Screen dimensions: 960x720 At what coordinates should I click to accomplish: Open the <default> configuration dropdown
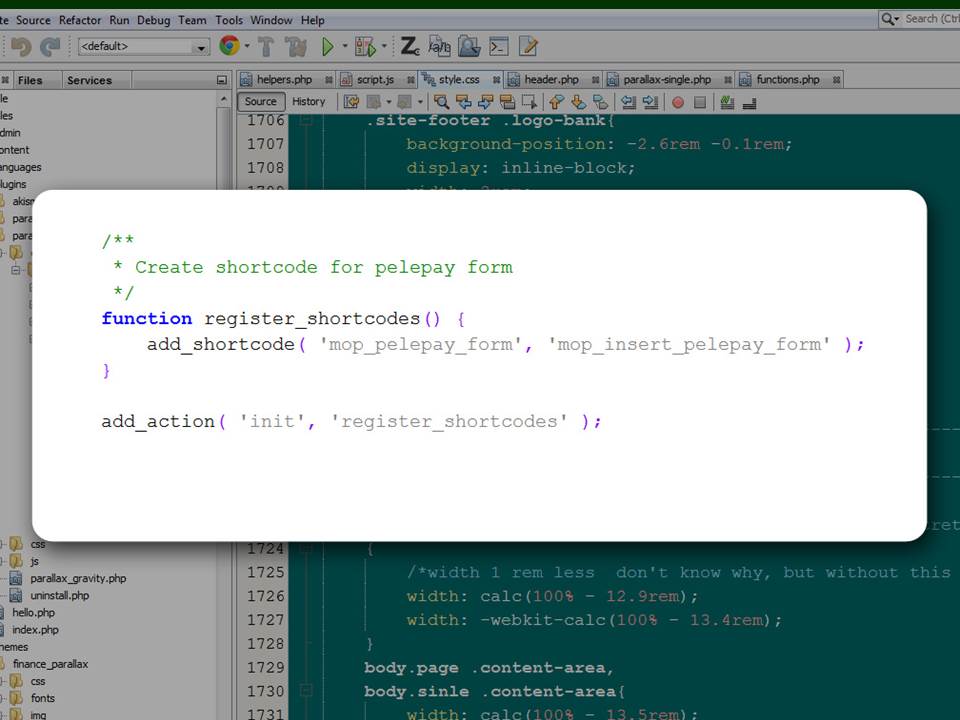(x=144, y=47)
